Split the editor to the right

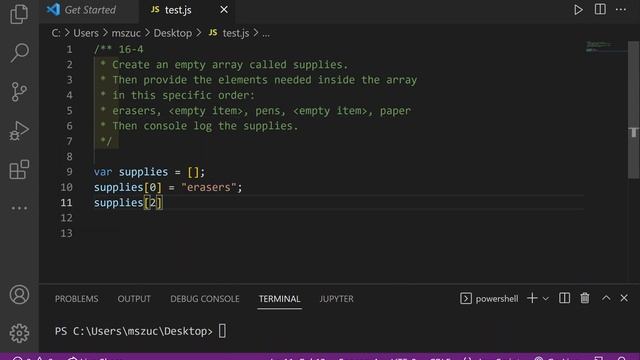[600, 9]
